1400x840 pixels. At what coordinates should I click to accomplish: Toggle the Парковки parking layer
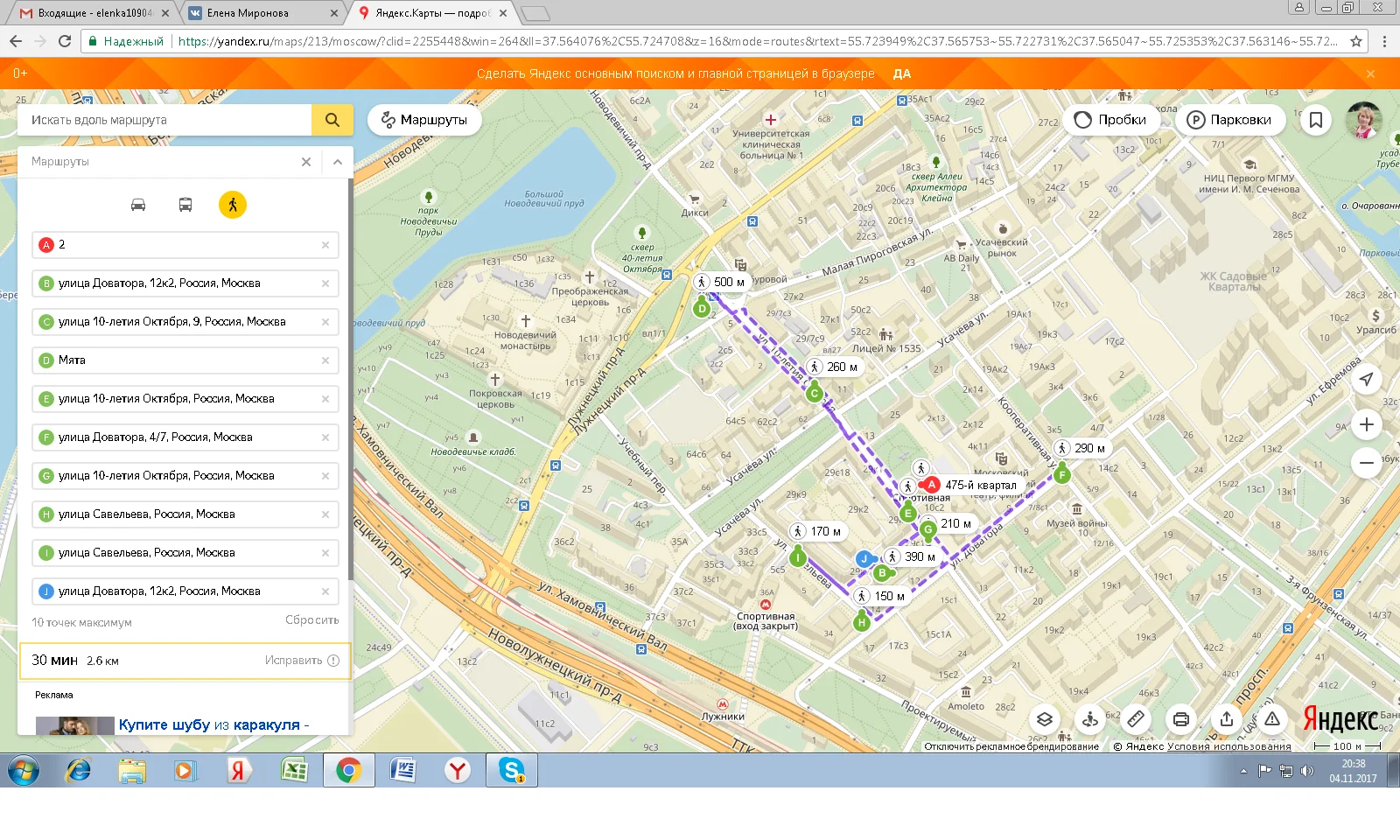(x=1229, y=120)
